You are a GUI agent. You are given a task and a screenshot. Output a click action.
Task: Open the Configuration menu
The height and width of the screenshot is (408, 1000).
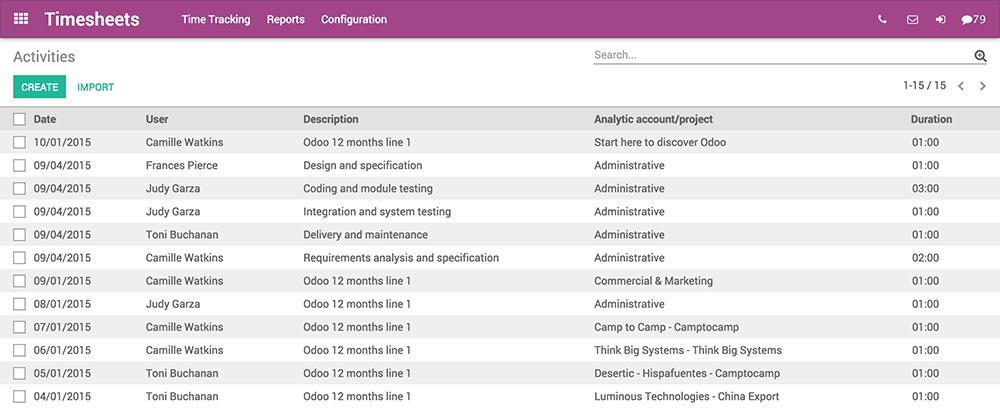(354, 20)
